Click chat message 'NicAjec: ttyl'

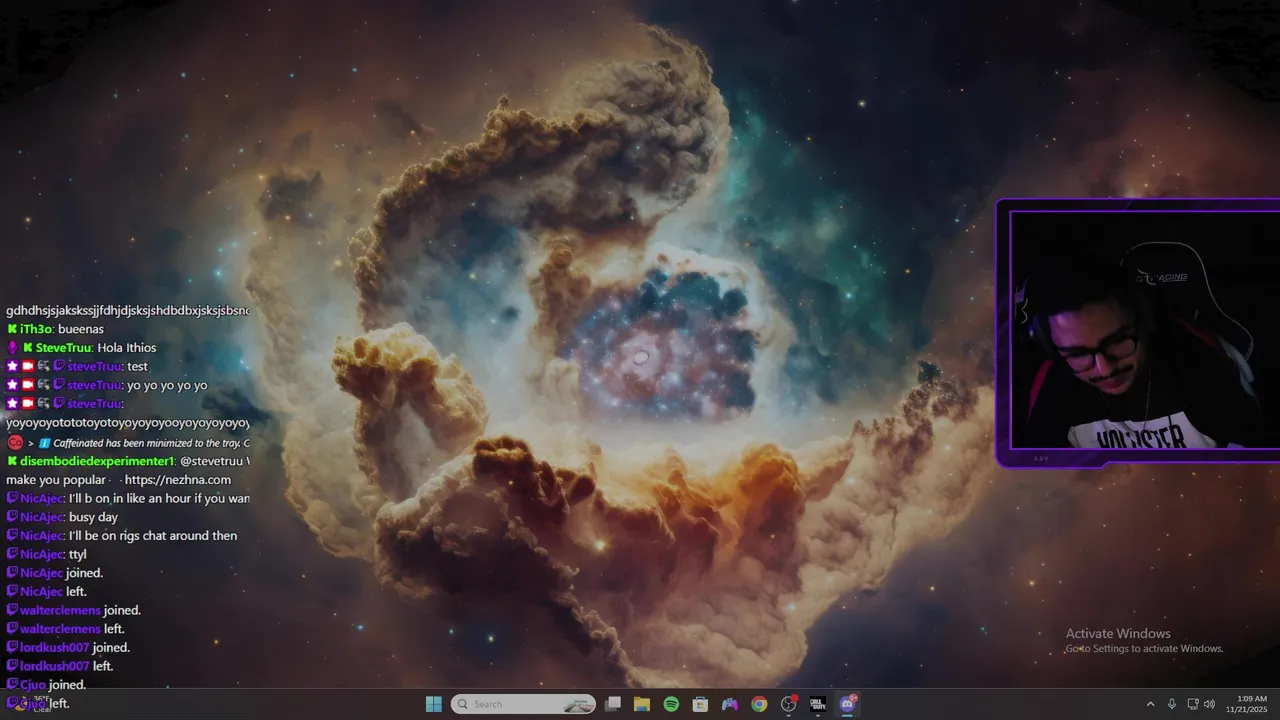pyautogui.click(x=49, y=554)
